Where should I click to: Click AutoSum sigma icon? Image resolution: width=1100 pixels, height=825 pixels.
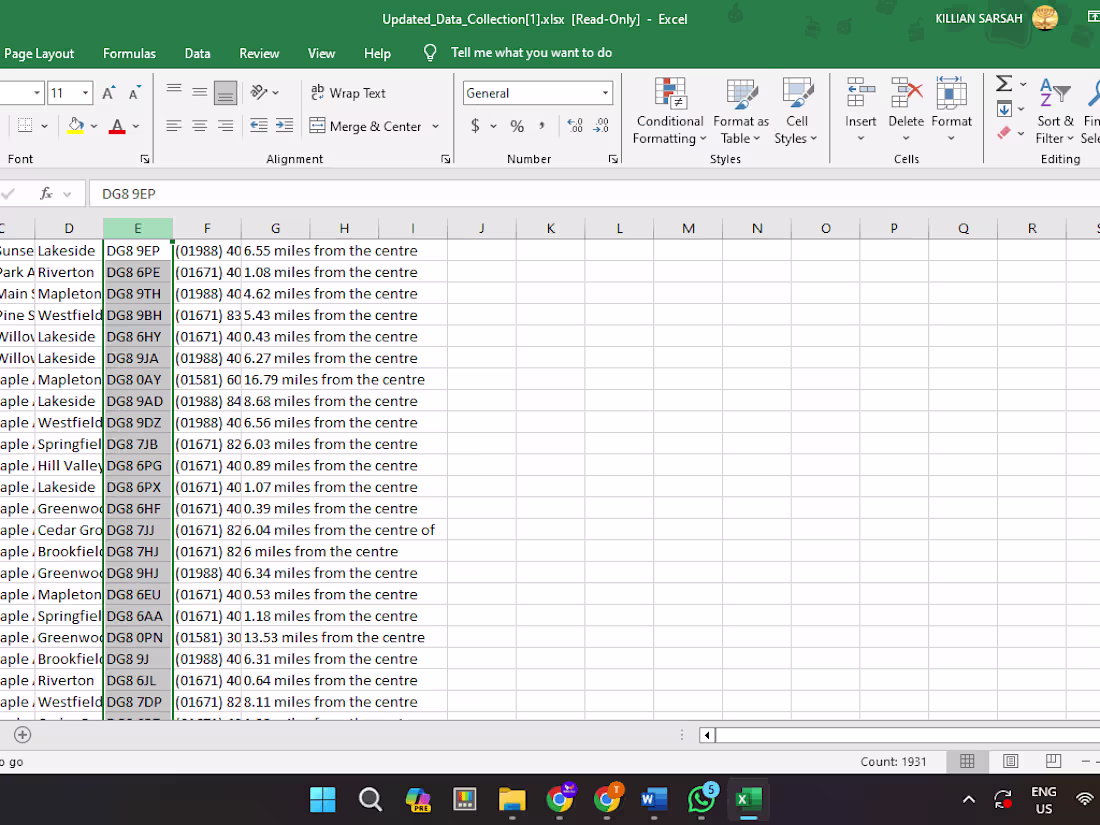coord(1004,83)
